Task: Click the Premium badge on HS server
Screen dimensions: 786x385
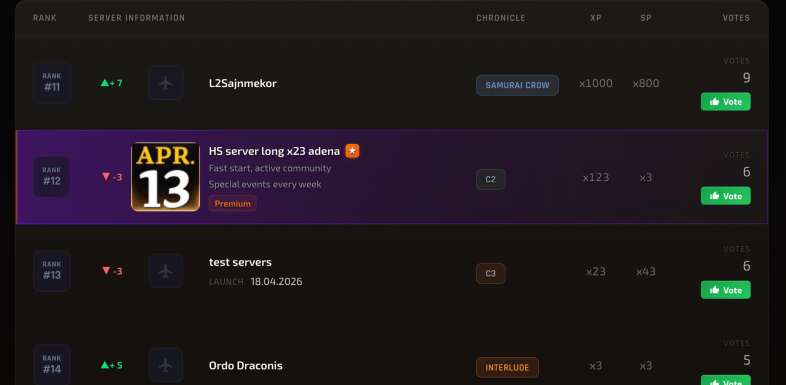Action: click(x=233, y=204)
